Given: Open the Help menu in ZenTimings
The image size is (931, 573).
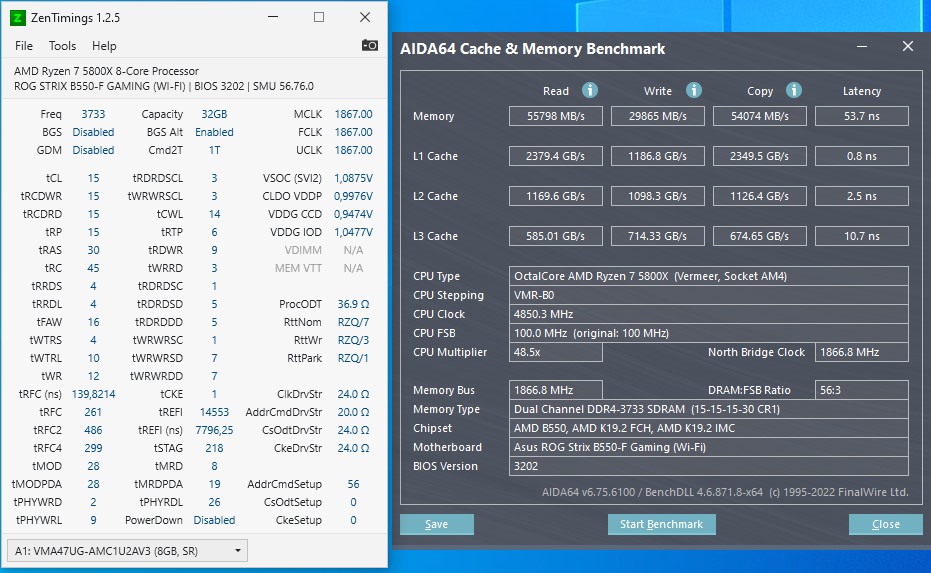Looking at the screenshot, I should [104, 46].
